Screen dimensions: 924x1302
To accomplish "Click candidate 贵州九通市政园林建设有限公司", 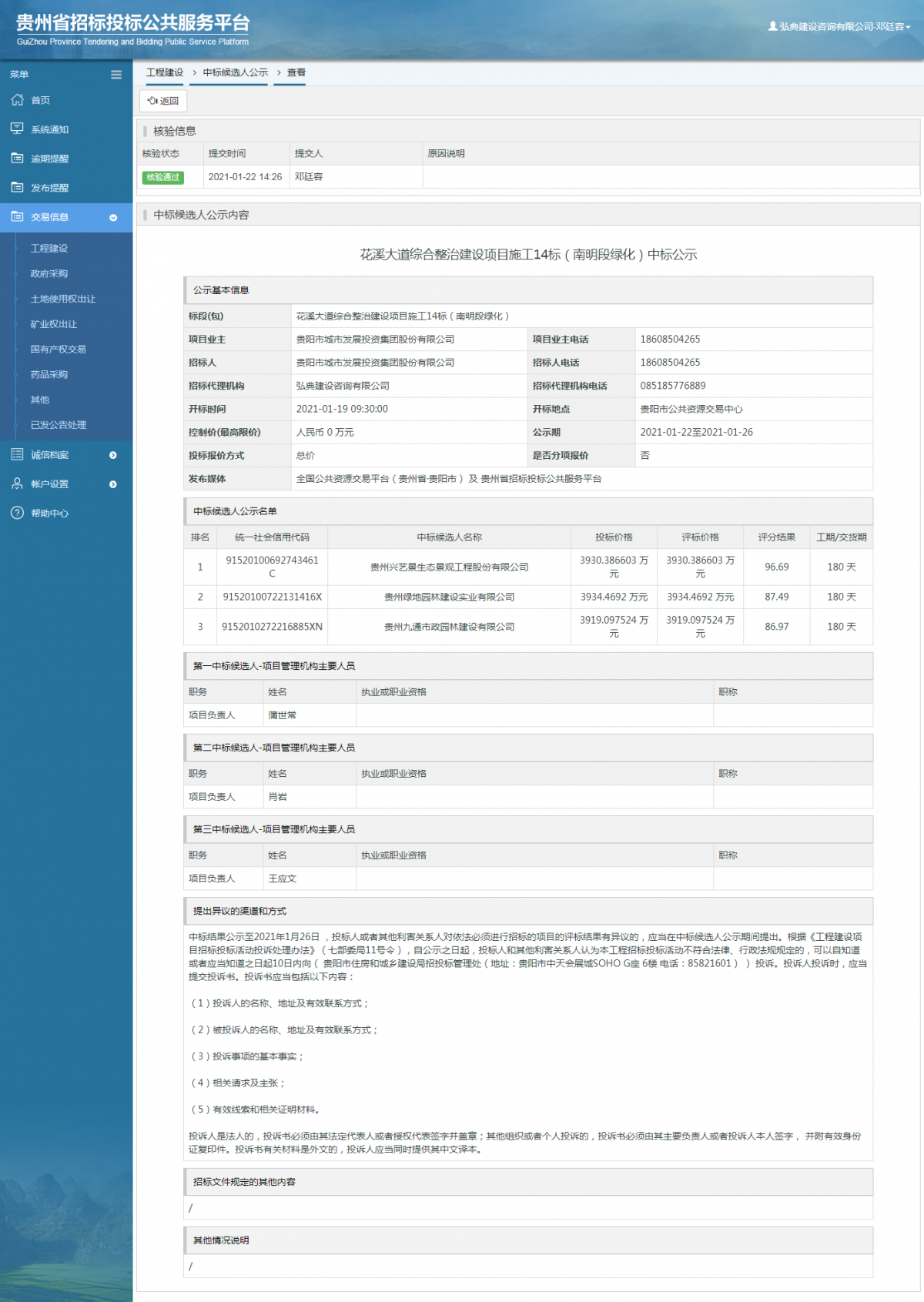I will click(450, 628).
